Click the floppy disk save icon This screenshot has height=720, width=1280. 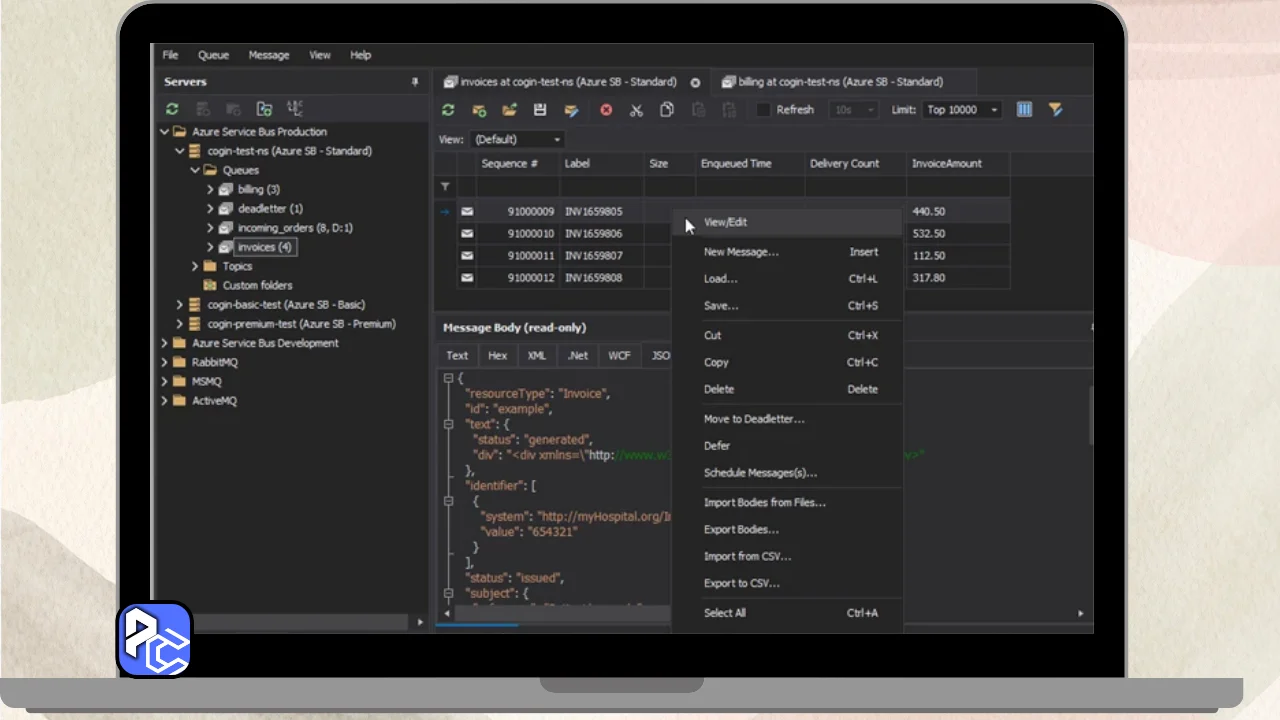pyautogui.click(x=540, y=110)
